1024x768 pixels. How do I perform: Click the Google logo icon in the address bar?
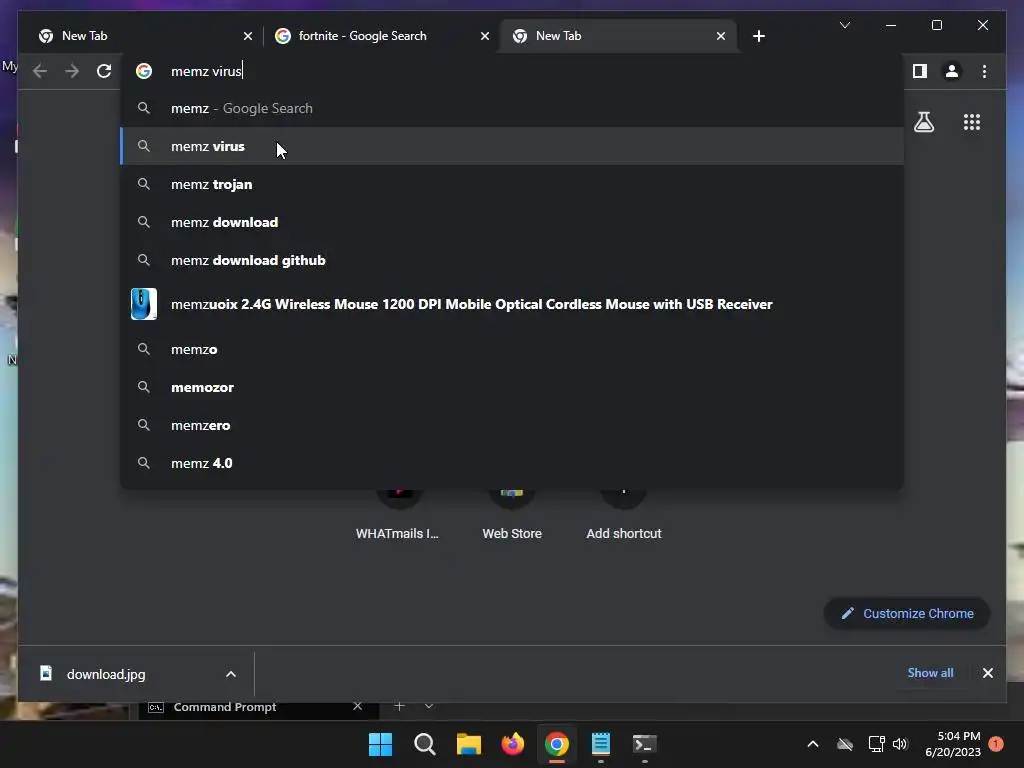pyautogui.click(x=144, y=71)
